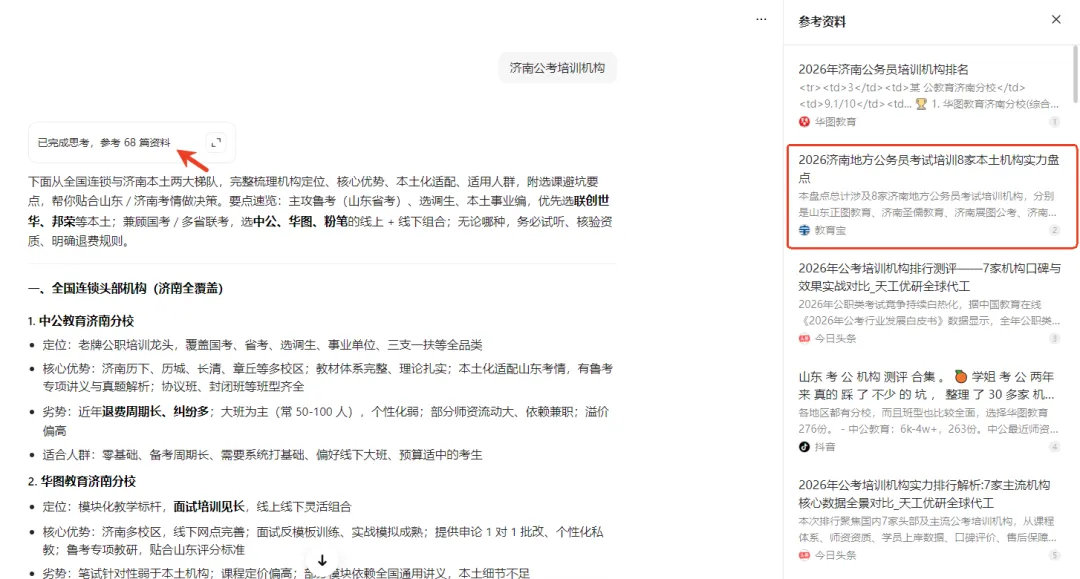The width and height of the screenshot is (1080, 579).
Task: Expand the thinking process with the expand icon
Action: click(x=216, y=143)
